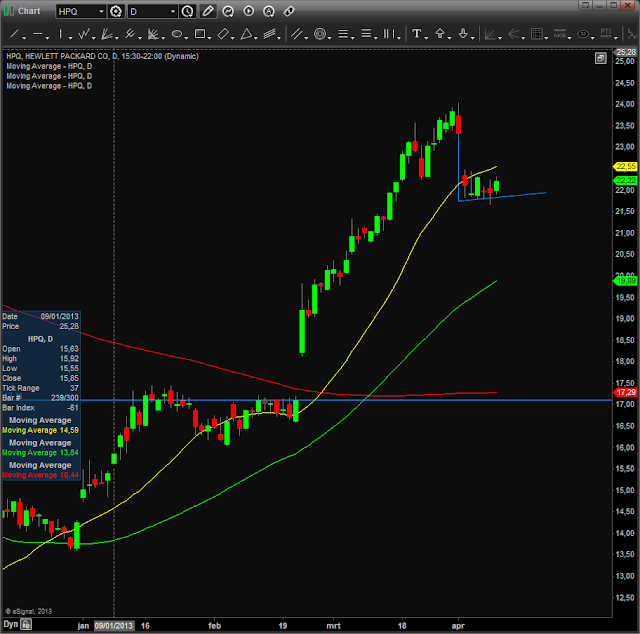Select the parallelogram drawing tool
This screenshot has height=634, width=640.
click(x=223, y=34)
